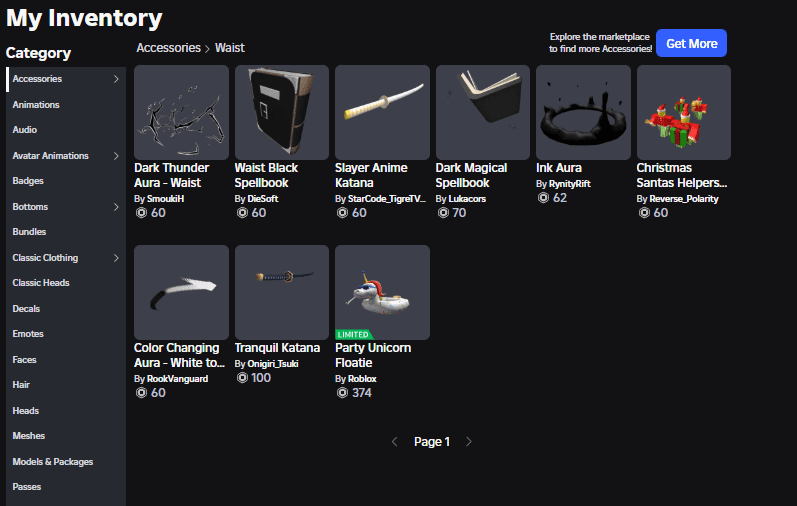
Task: Click the Christmas Santas Helpers thumbnail
Action: [x=684, y=112]
